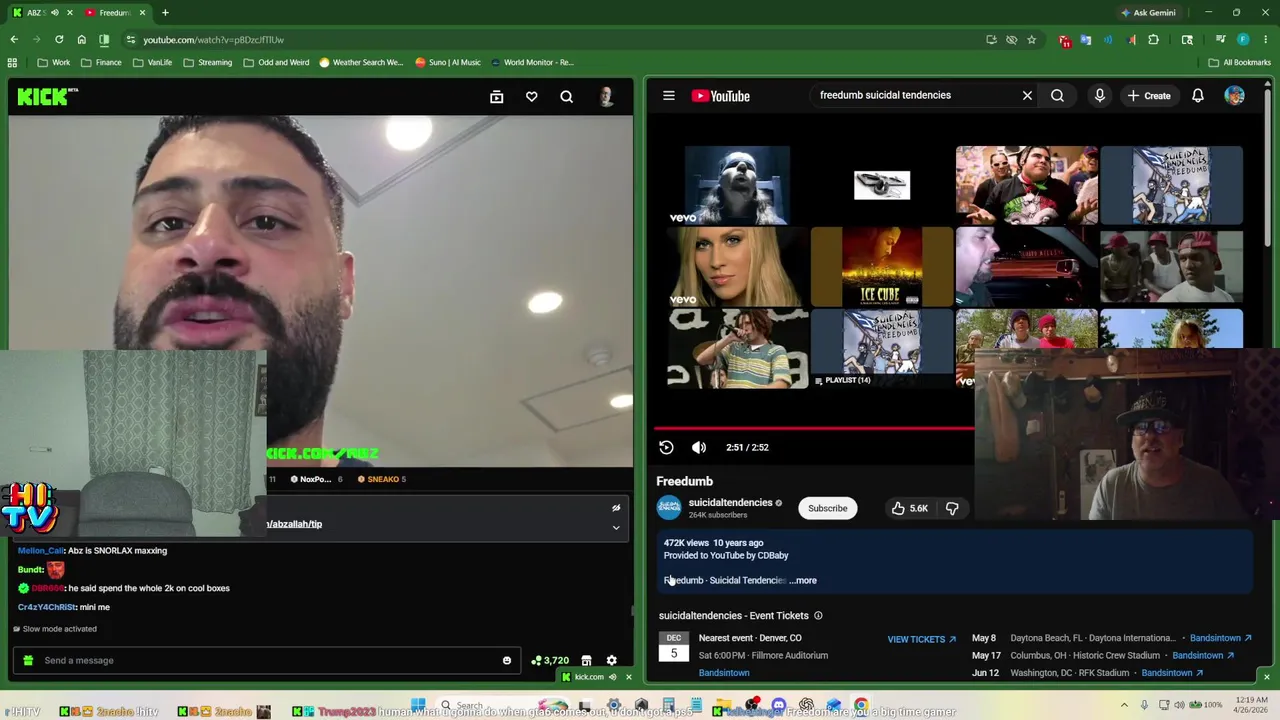Open the Odd and Weird bookmarks folder
The width and height of the screenshot is (1280, 720).
[275, 62]
